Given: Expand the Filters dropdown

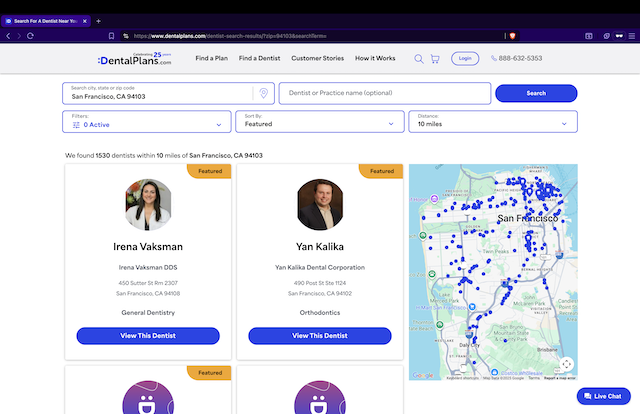Looking at the screenshot, I should click(x=149, y=121).
